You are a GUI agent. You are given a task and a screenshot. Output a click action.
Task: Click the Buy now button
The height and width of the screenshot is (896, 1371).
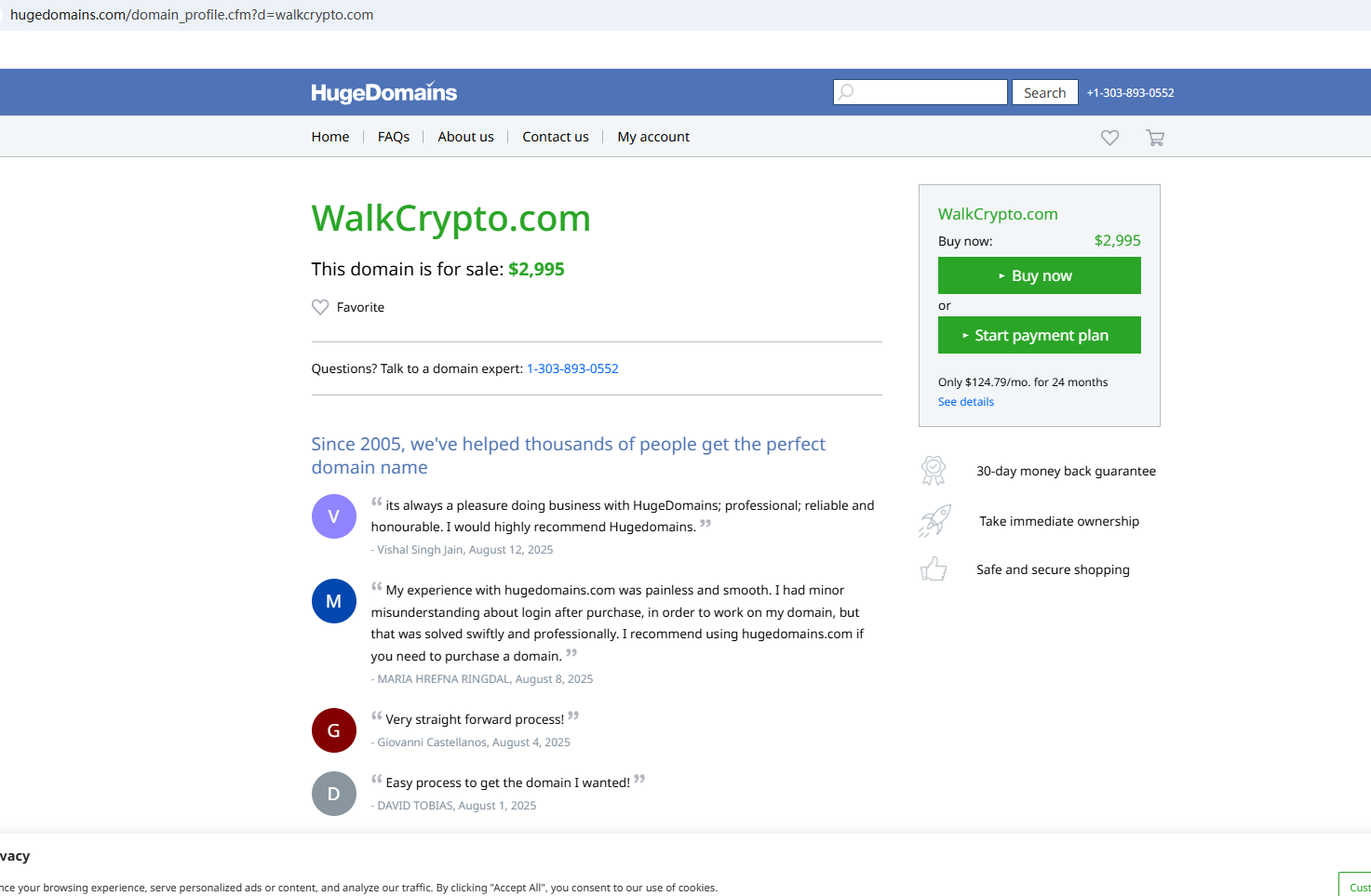(x=1040, y=275)
